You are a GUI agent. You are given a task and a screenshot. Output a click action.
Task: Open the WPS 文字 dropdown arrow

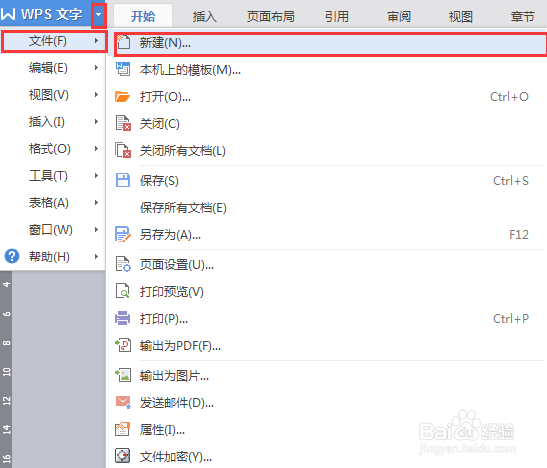(x=99, y=15)
